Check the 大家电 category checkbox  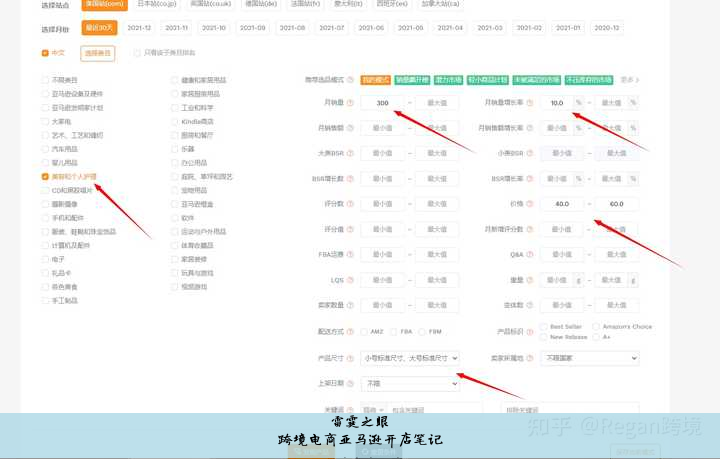[45, 122]
